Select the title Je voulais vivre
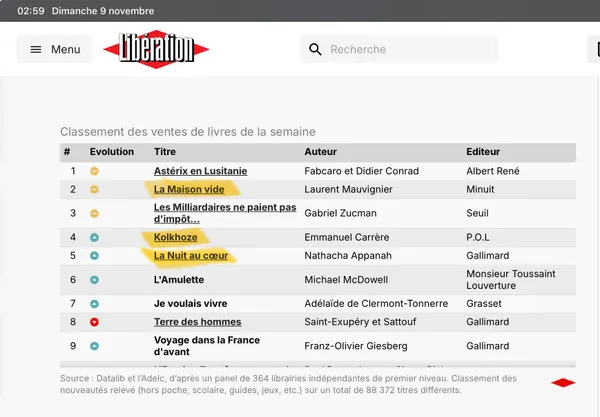 (191, 303)
